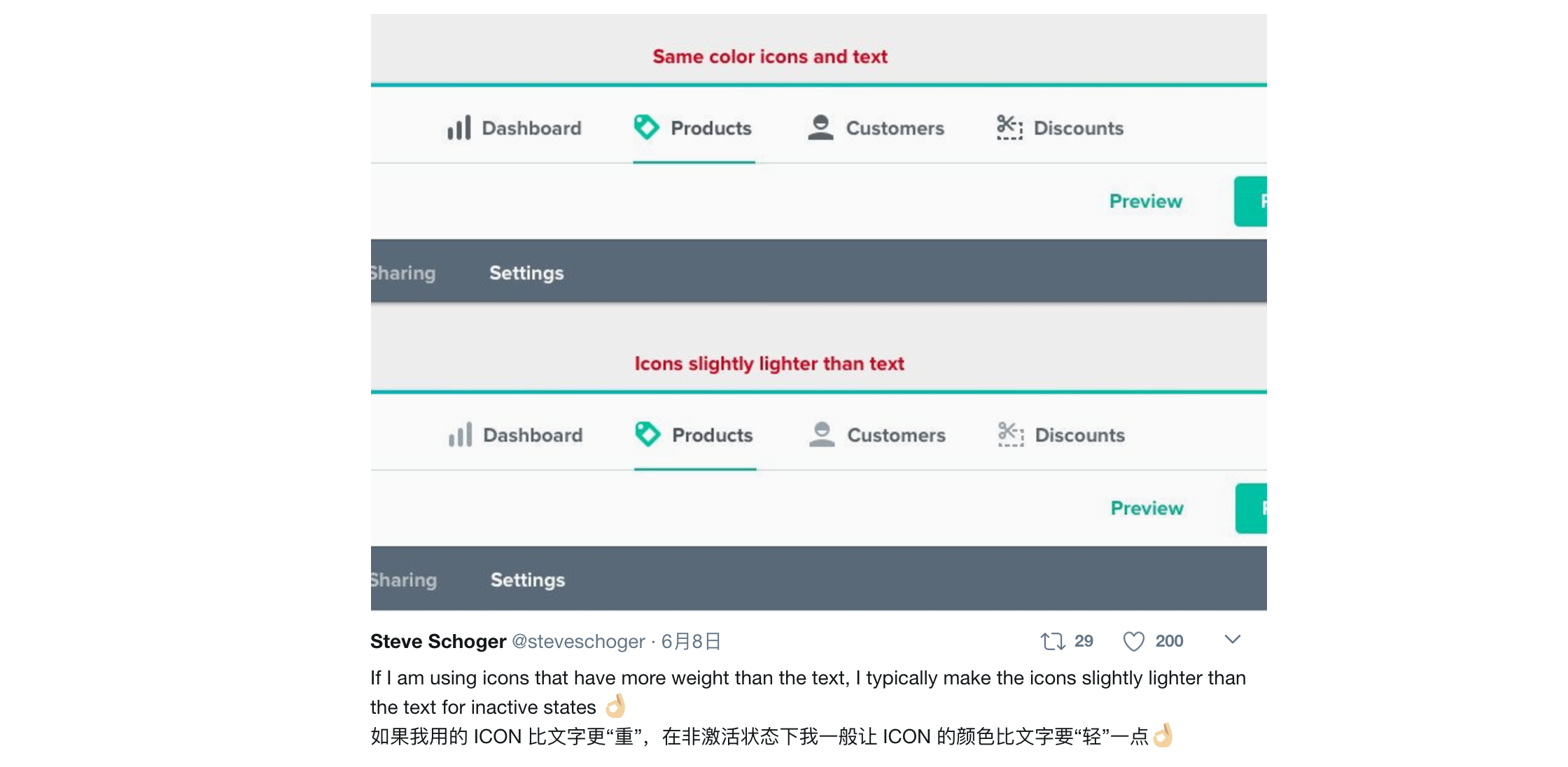
Task: Select the Products tab in the top example
Action: pyautogui.click(x=710, y=128)
